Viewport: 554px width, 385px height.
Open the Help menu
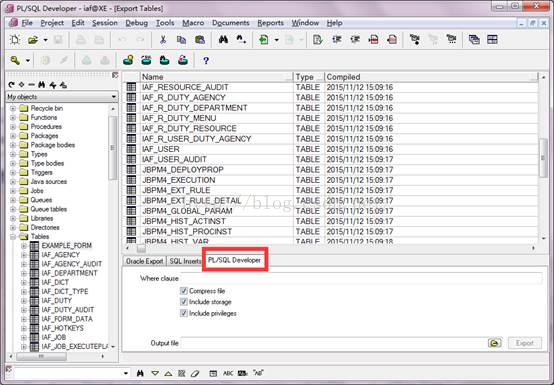coord(334,23)
